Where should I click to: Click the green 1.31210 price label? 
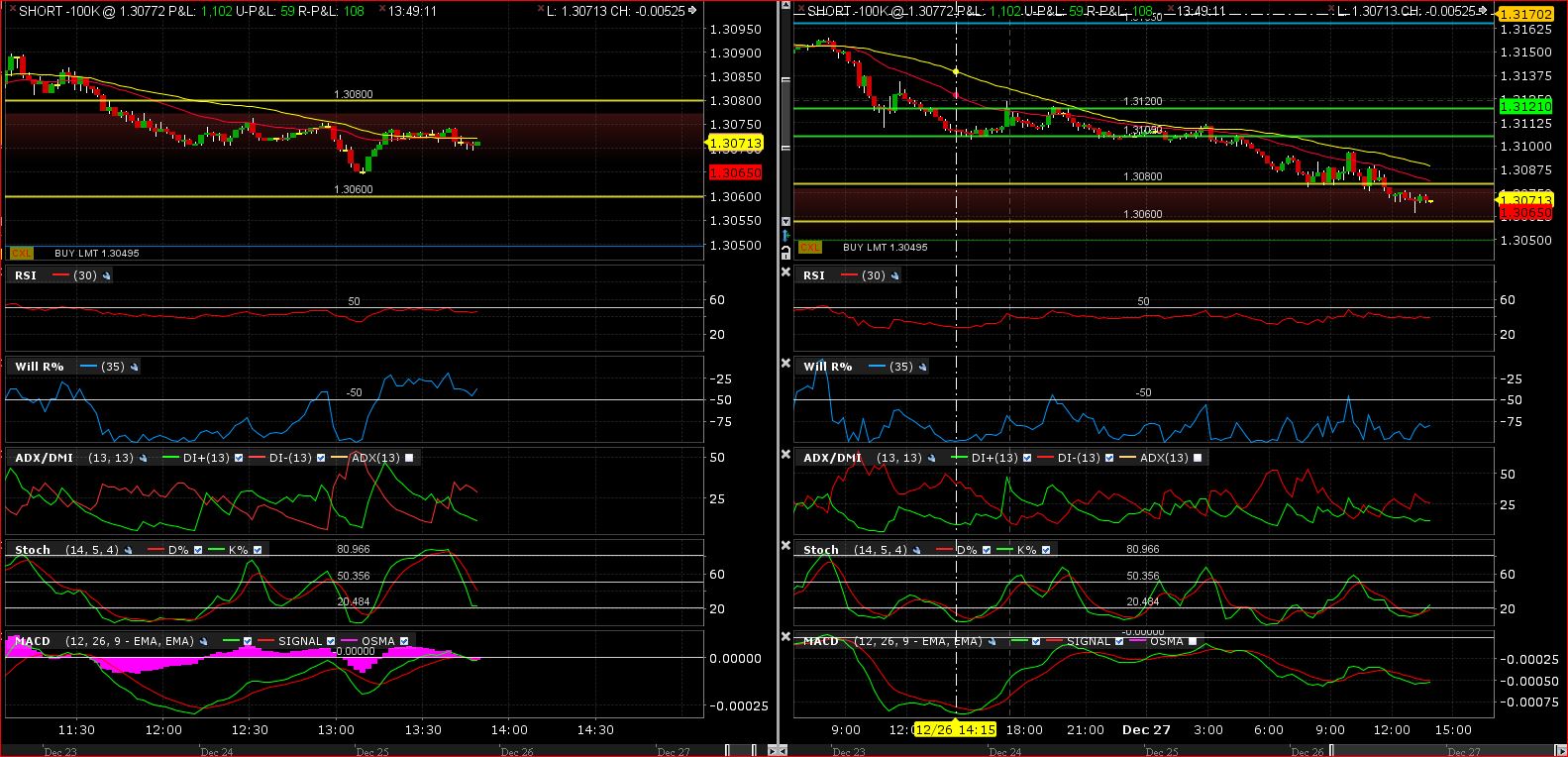(x=1525, y=106)
